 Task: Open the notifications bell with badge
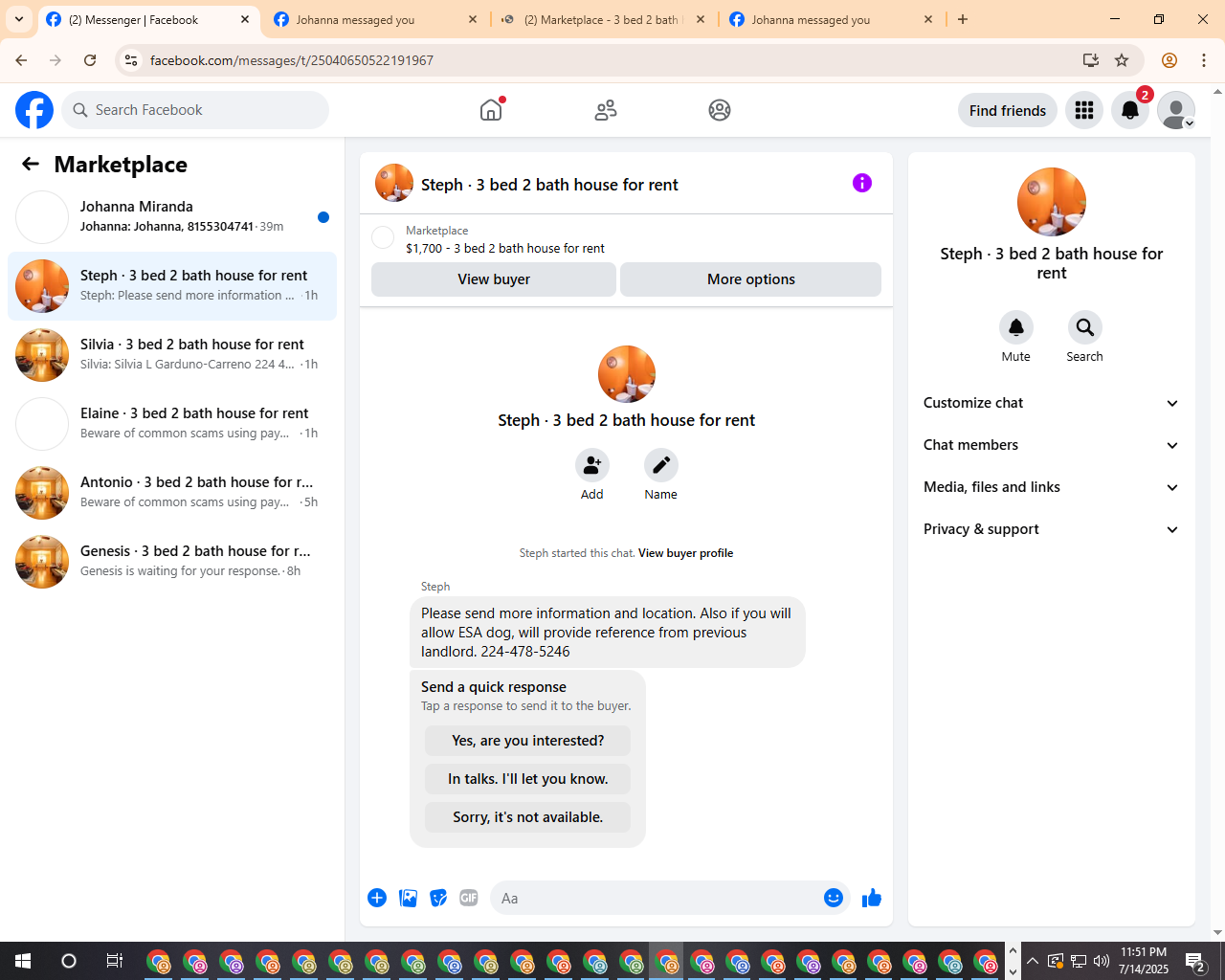pos(1130,110)
